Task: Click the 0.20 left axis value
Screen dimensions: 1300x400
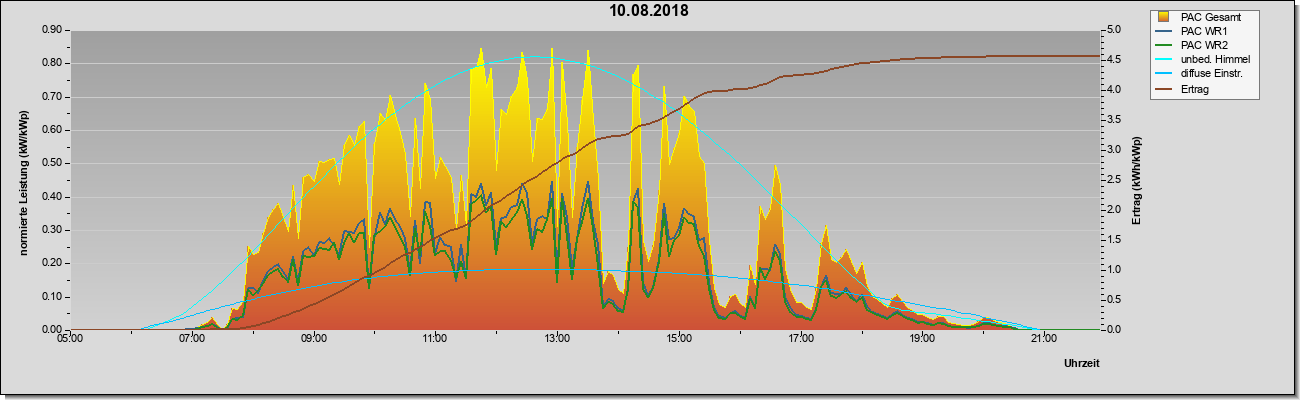Action: [52, 263]
